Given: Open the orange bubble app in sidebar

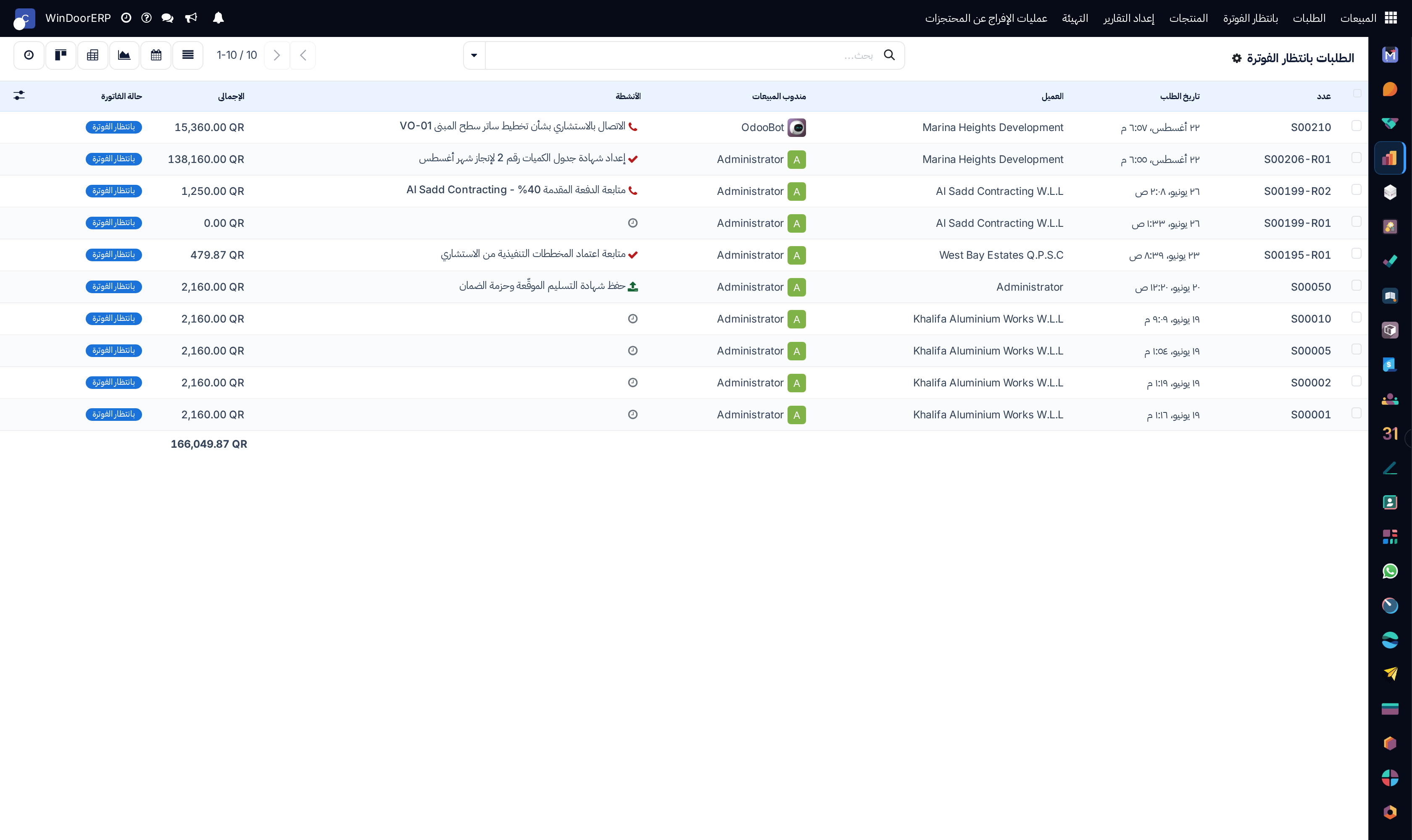Looking at the screenshot, I should coord(1390,89).
